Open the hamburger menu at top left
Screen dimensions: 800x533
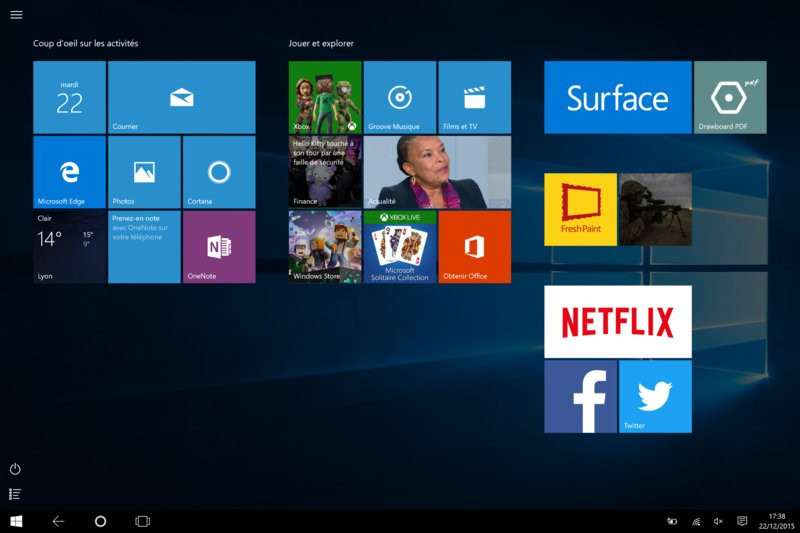(x=16, y=14)
